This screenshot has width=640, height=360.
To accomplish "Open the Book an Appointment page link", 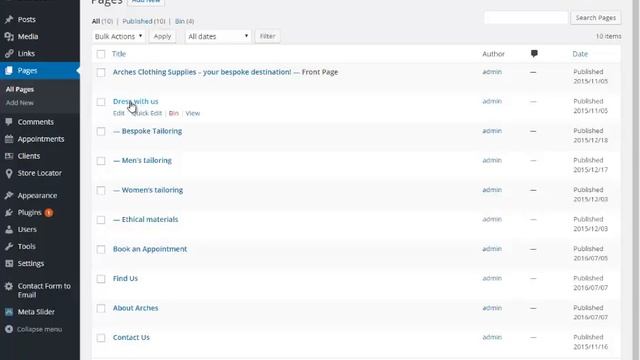I will tap(150, 249).
